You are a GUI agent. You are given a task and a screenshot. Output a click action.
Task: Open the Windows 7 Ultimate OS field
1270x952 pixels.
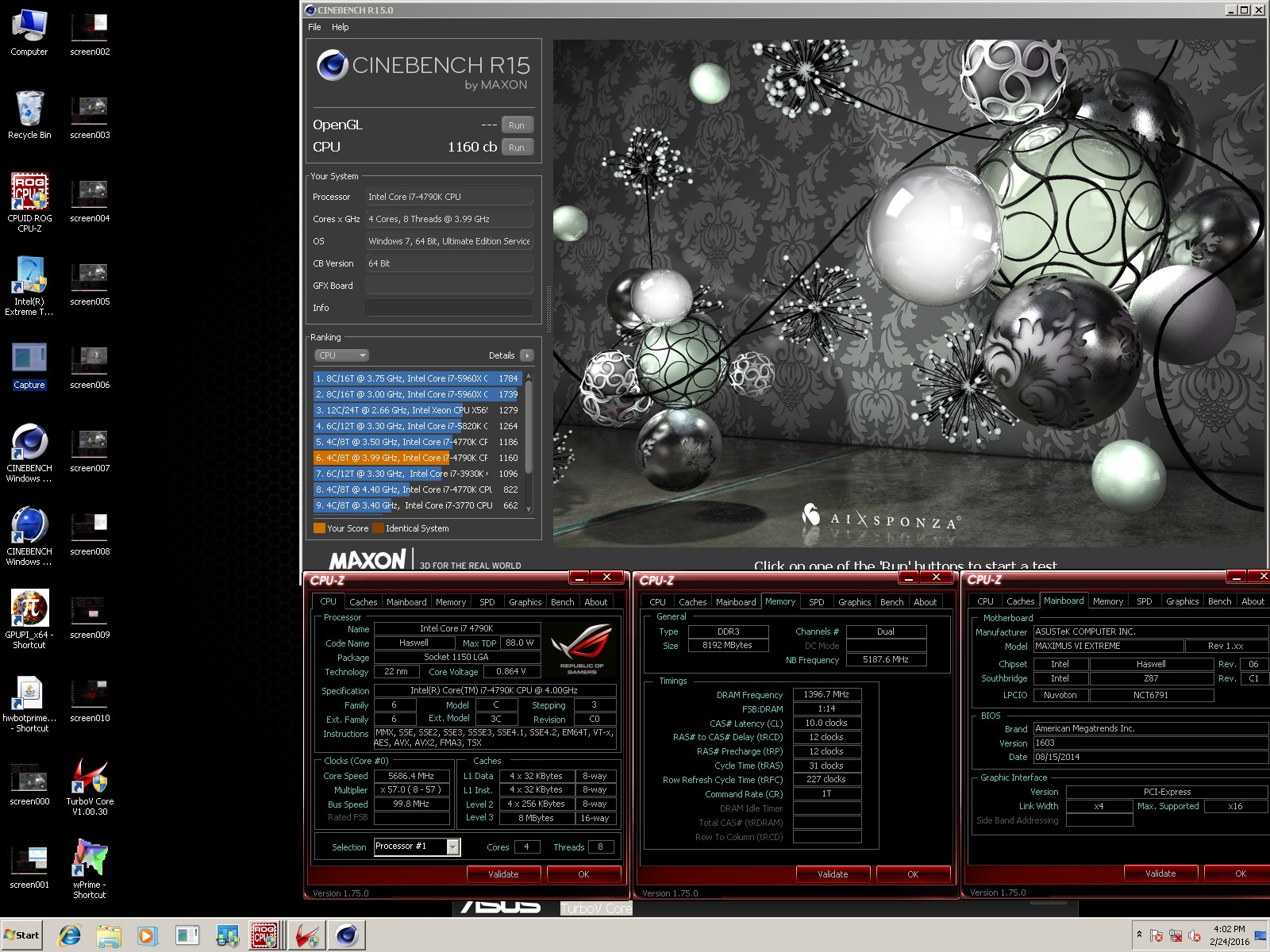click(x=449, y=241)
